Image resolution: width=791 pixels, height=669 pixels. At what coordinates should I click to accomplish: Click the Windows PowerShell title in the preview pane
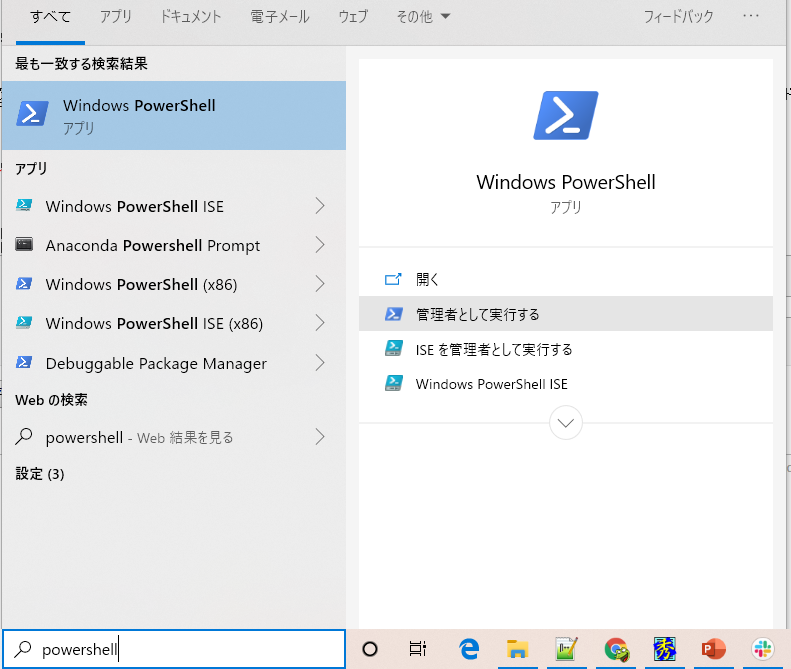pyautogui.click(x=566, y=182)
